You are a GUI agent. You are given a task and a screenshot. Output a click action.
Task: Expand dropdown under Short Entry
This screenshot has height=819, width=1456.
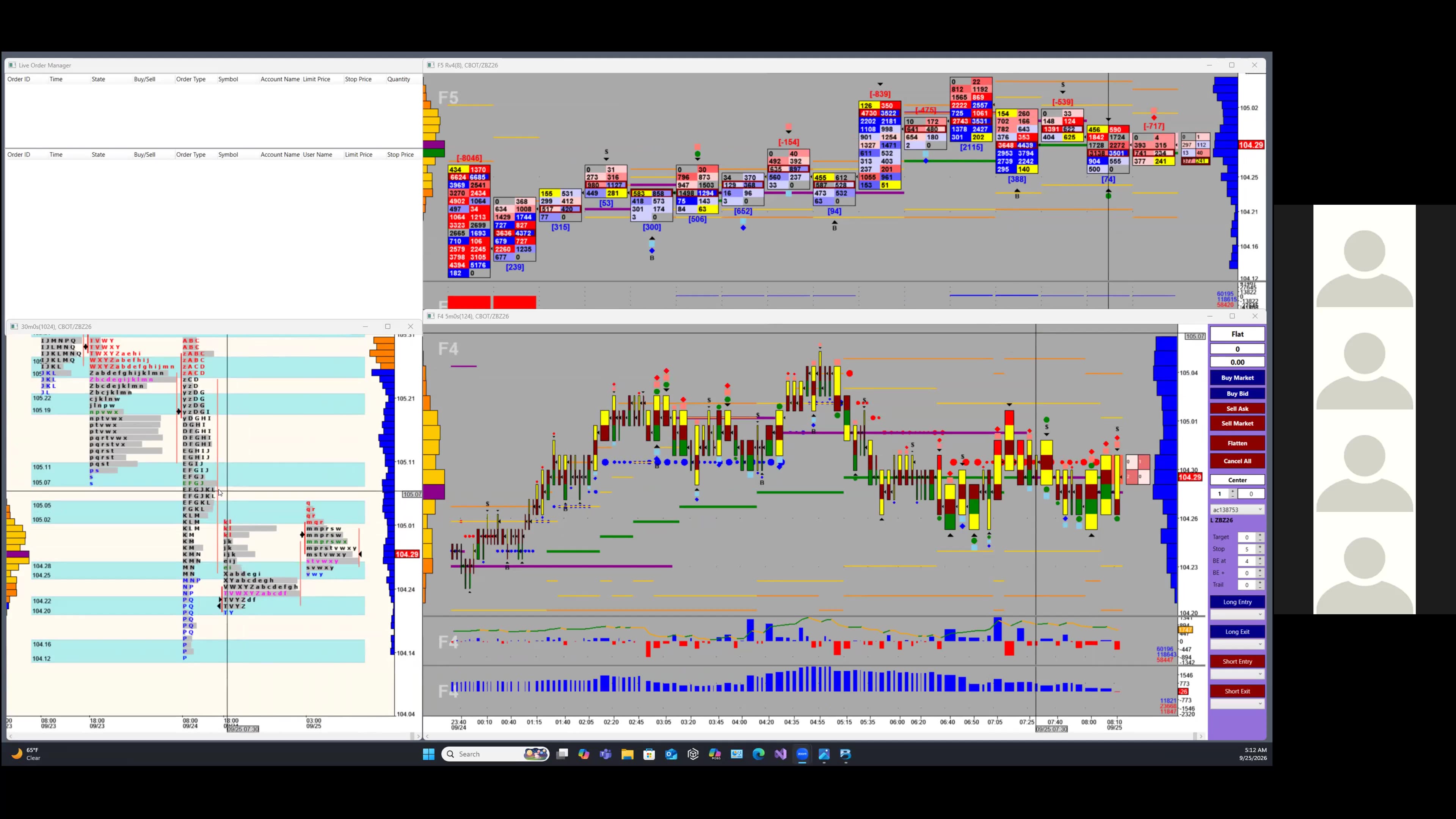click(x=1237, y=674)
